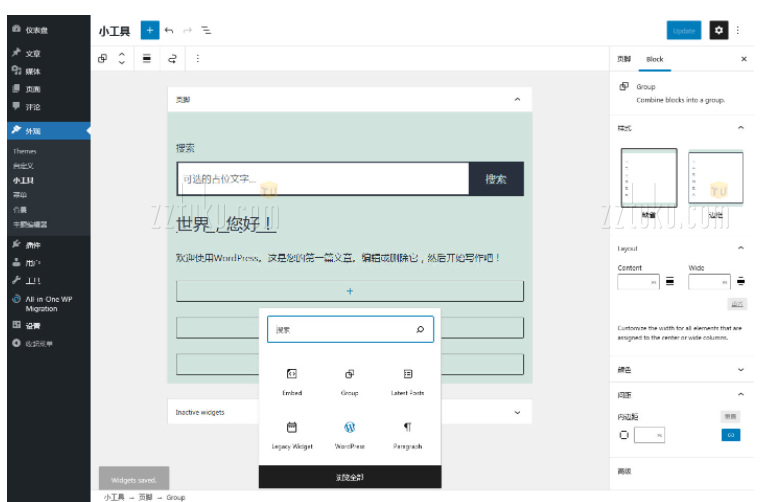768x502 pixels.
Task: Expand the 颜色 settings section
Action: coord(740,370)
